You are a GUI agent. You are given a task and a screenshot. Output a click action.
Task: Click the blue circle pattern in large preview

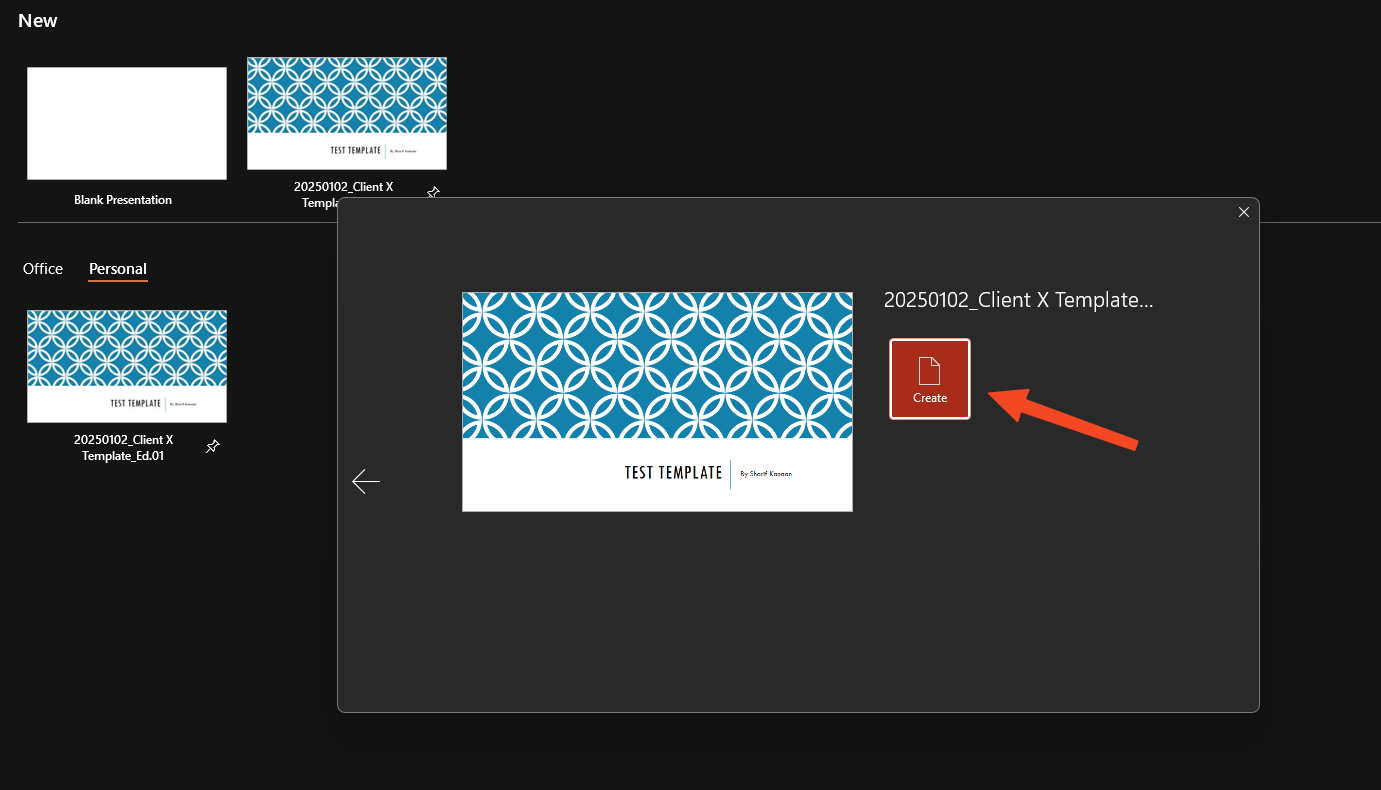coord(657,365)
